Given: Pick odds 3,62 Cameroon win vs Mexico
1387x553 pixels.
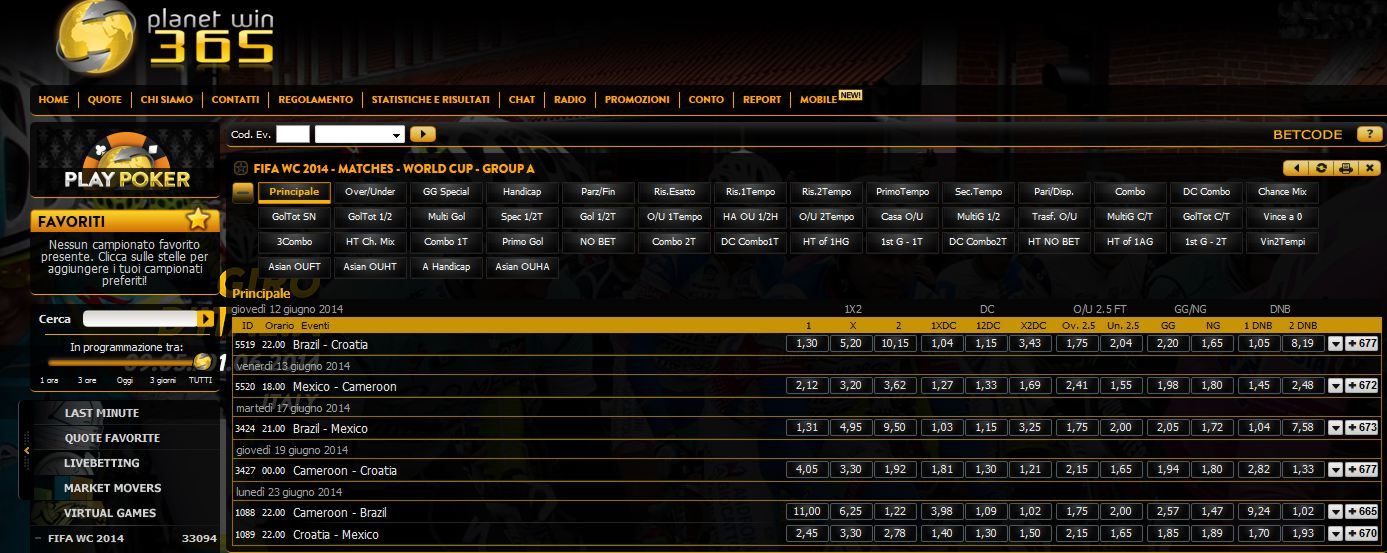Looking at the screenshot, I should point(896,386).
